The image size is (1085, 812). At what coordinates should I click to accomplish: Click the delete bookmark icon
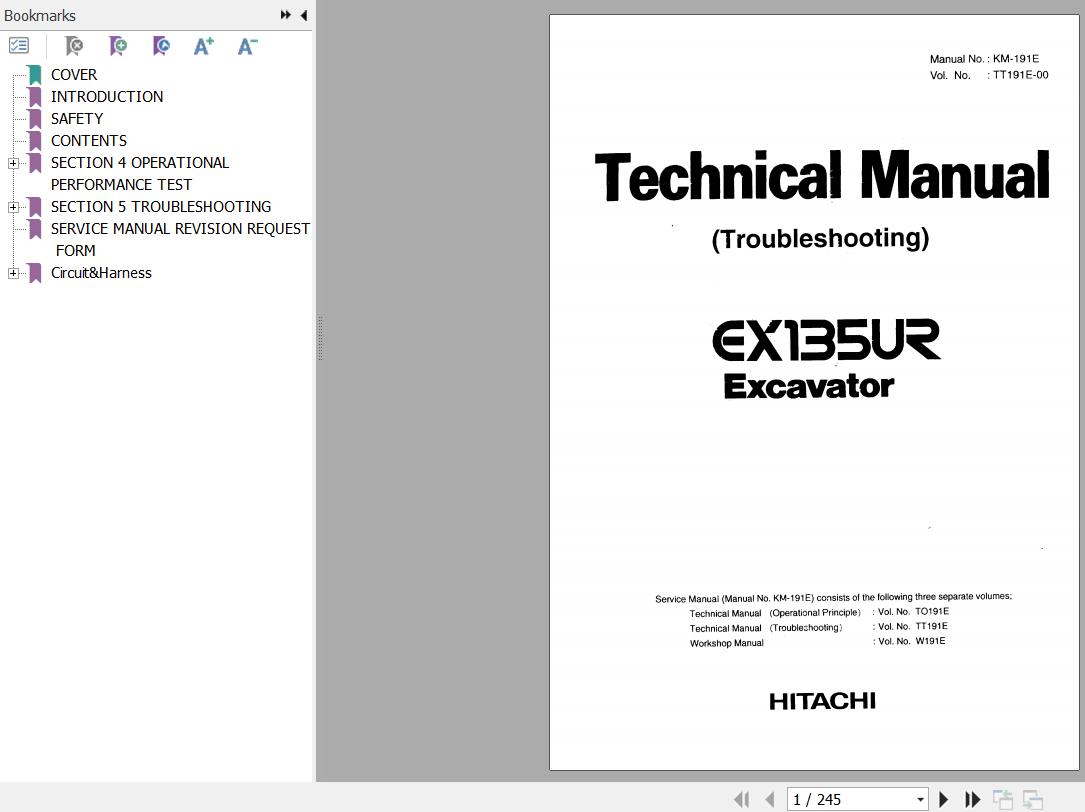click(73, 46)
